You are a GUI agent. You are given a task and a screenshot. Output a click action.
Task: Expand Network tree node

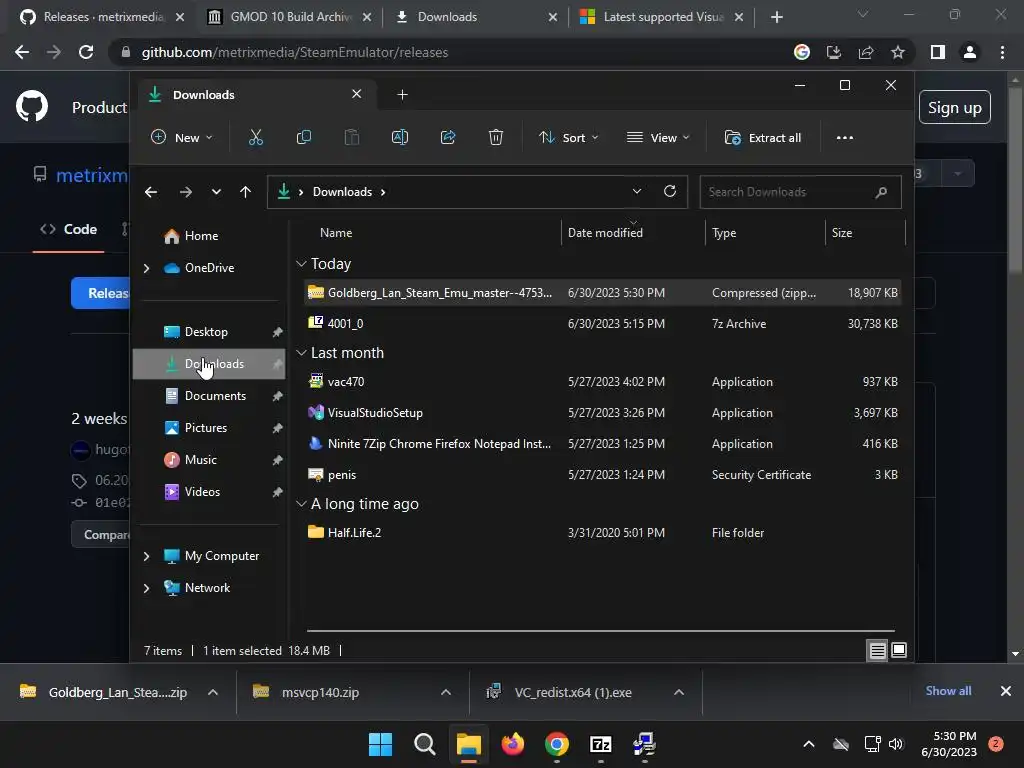click(x=146, y=588)
